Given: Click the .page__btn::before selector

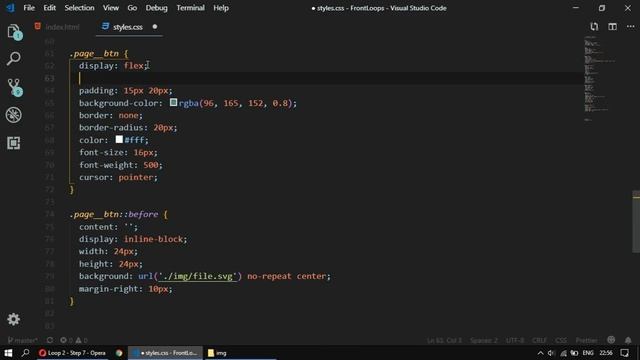Looking at the screenshot, I should pyautogui.click(x=113, y=214).
